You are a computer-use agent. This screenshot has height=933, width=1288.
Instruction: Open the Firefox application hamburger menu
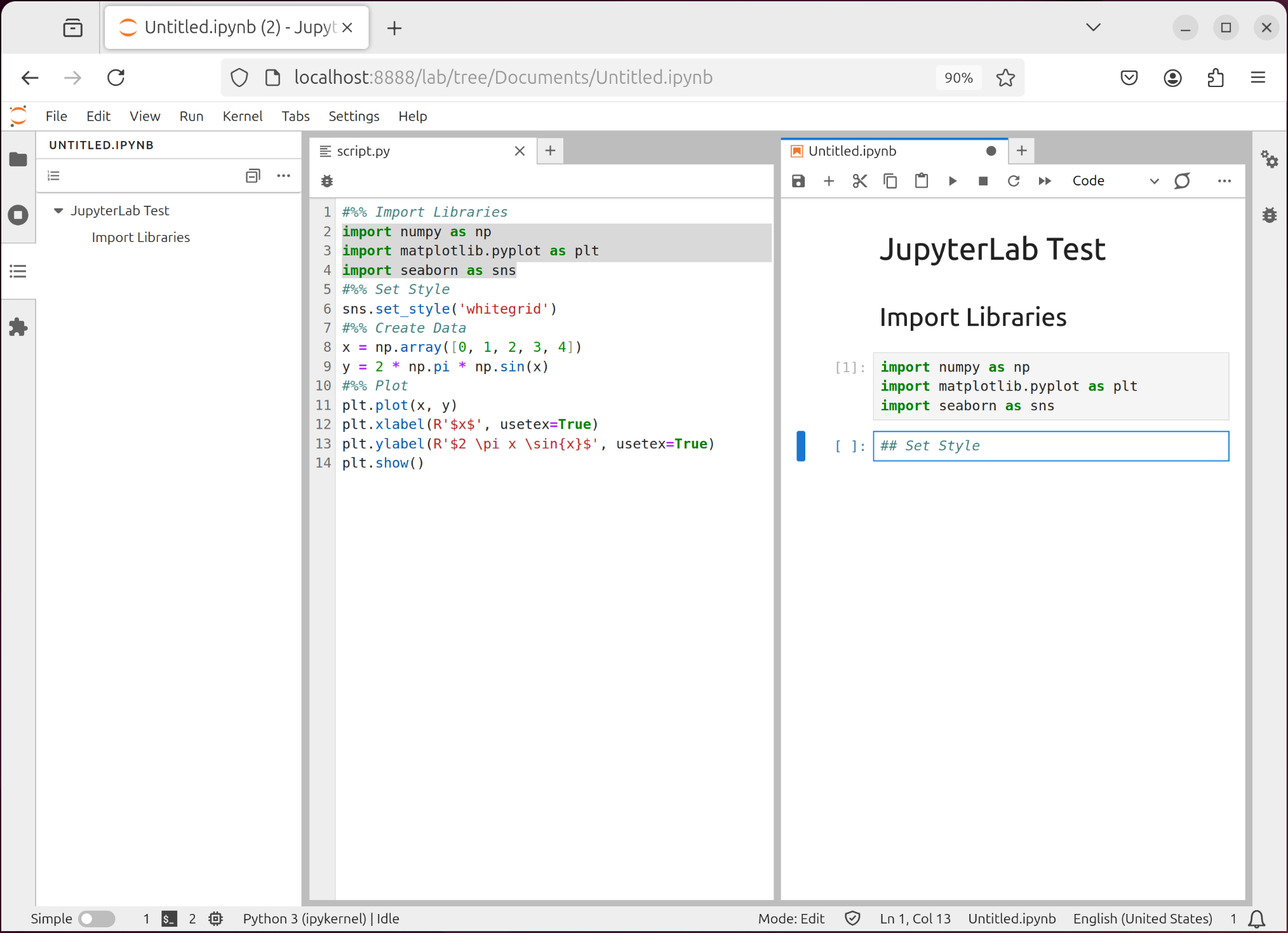[1258, 77]
